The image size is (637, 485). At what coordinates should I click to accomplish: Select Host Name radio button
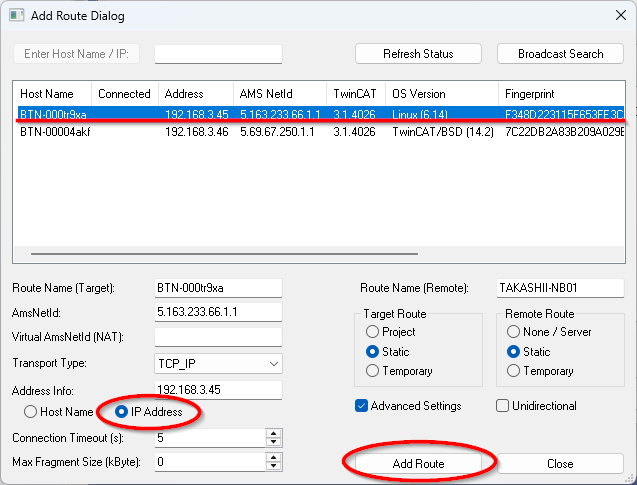pyautogui.click(x=31, y=412)
